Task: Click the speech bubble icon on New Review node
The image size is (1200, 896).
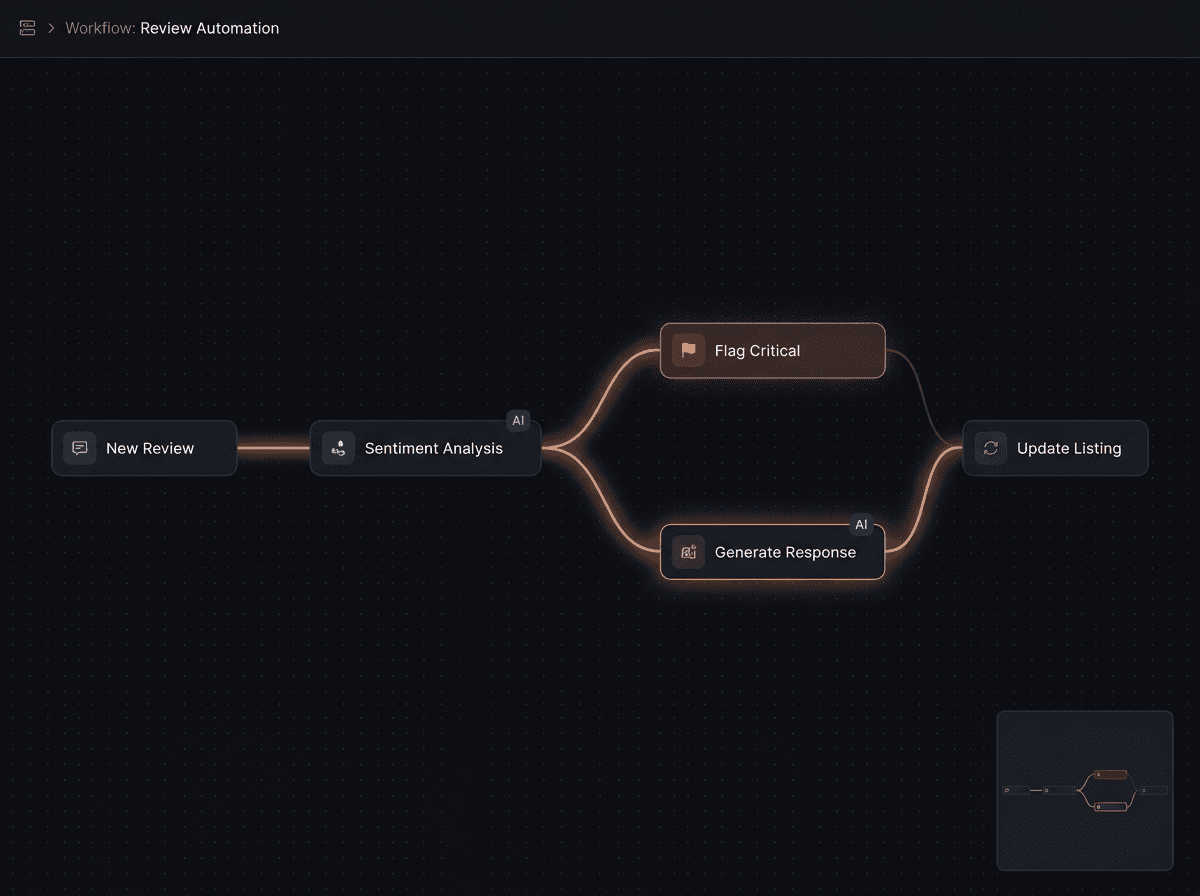Action: [x=79, y=448]
